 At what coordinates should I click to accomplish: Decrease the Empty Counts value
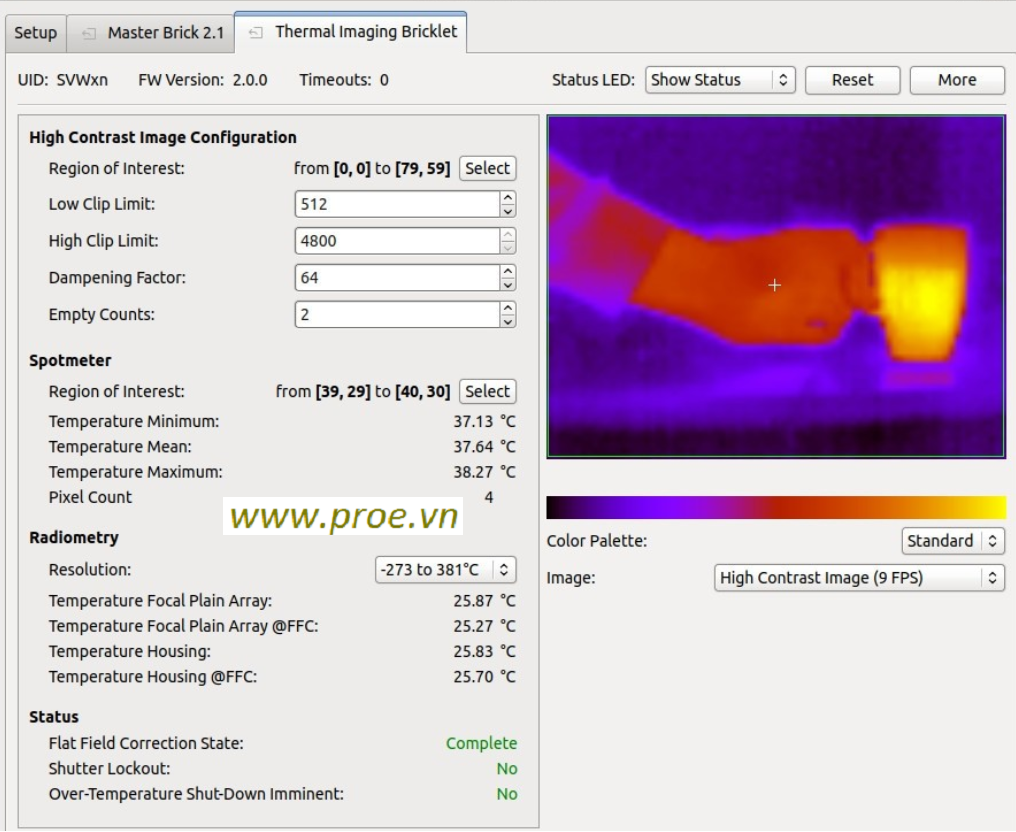point(508,321)
